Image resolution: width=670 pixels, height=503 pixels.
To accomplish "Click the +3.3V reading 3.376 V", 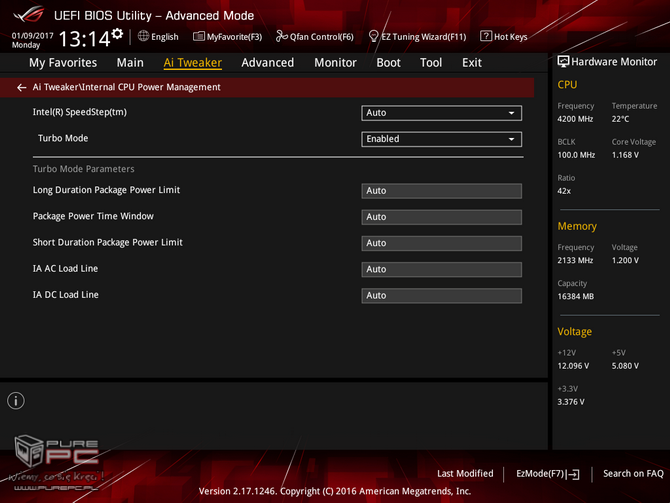I will (x=571, y=402).
